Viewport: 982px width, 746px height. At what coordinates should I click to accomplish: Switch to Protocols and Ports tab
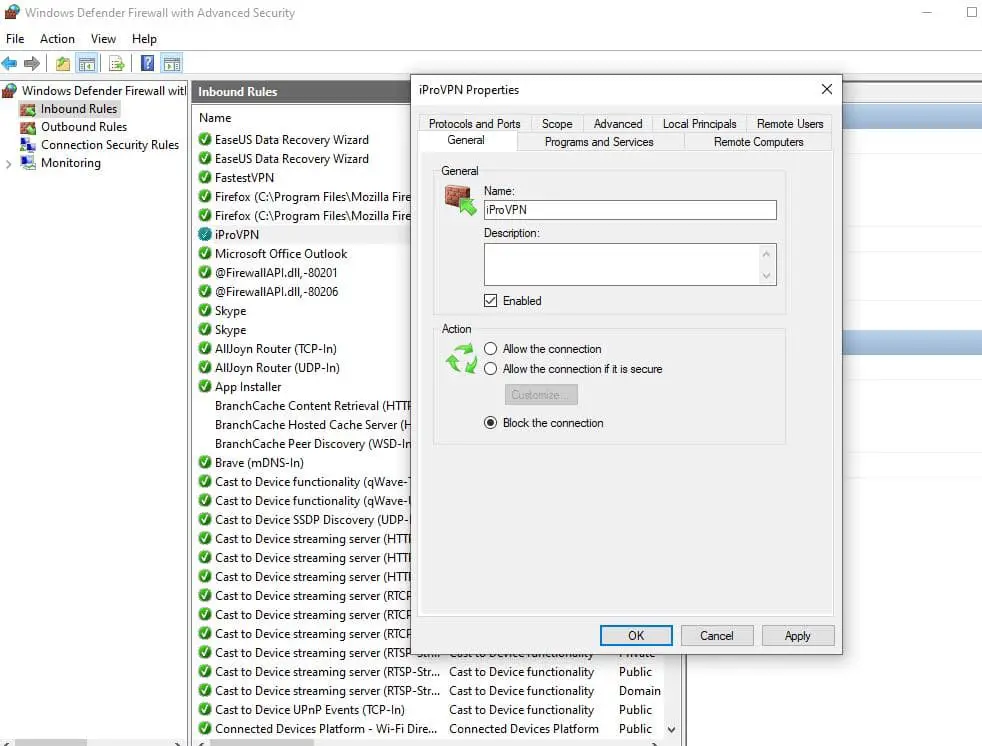pyautogui.click(x=474, y=124)
